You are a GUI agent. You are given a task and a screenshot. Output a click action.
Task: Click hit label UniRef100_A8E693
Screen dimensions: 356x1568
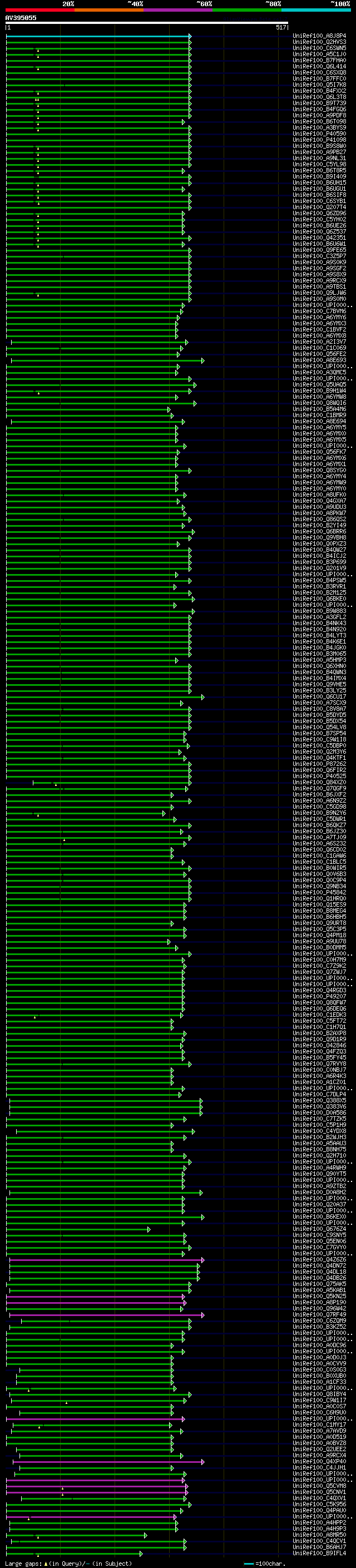point(319,360)
